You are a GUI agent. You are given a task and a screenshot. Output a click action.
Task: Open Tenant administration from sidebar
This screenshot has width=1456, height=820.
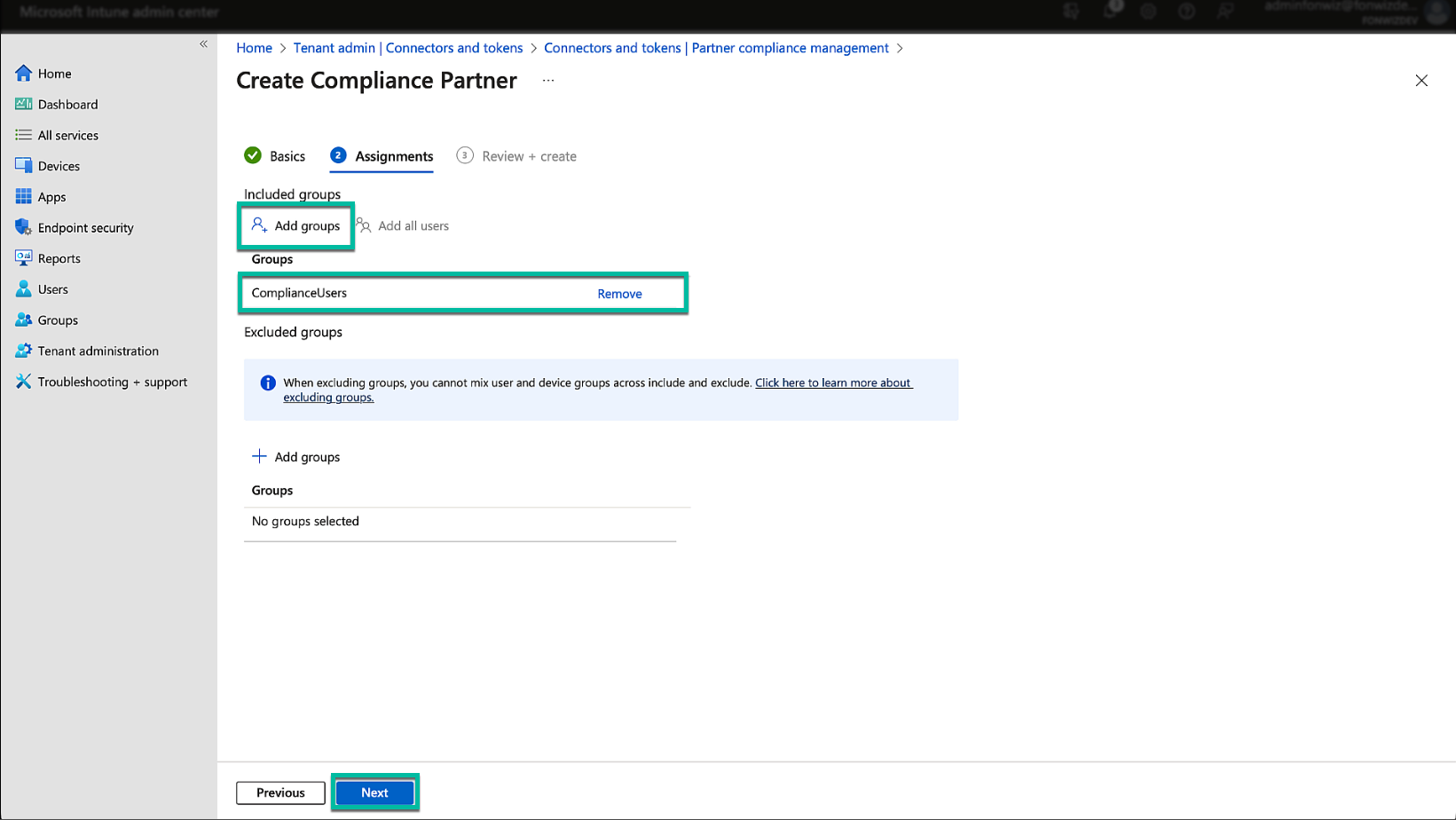click(x=98, y=351)
